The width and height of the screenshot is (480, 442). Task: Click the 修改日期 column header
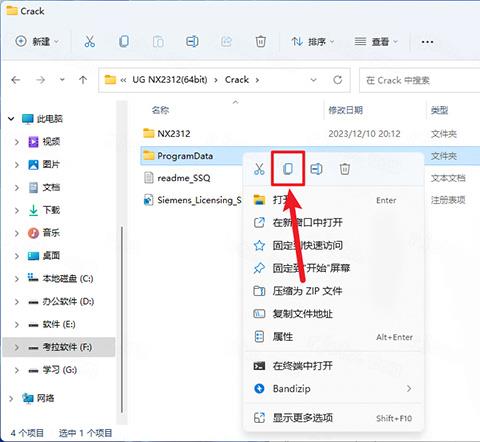346,110
